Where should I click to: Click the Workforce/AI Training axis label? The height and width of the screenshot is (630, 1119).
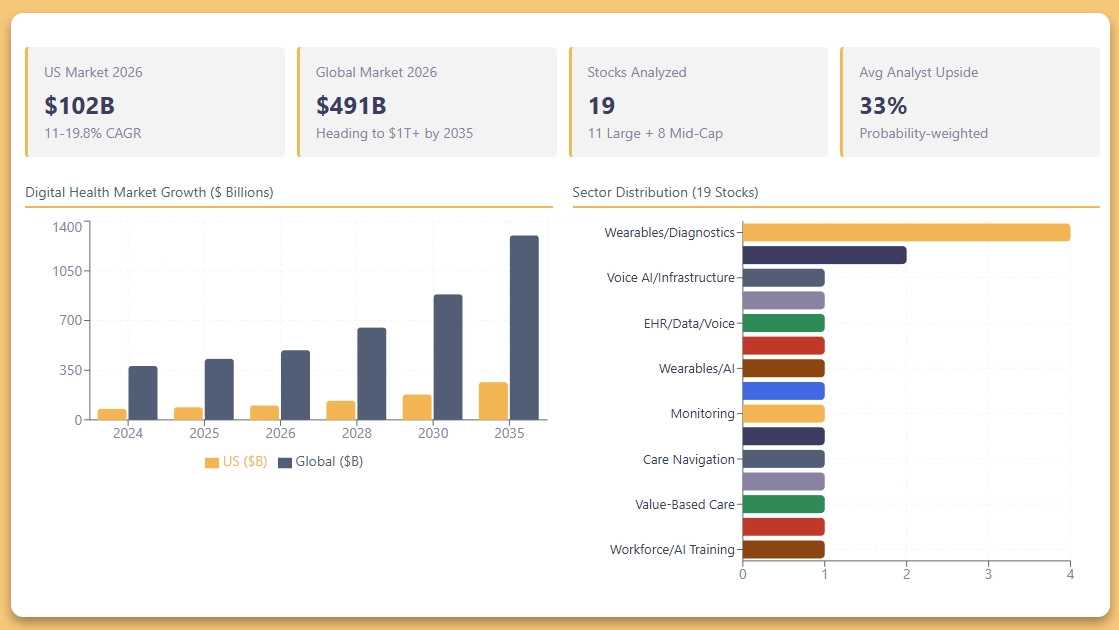672,549
